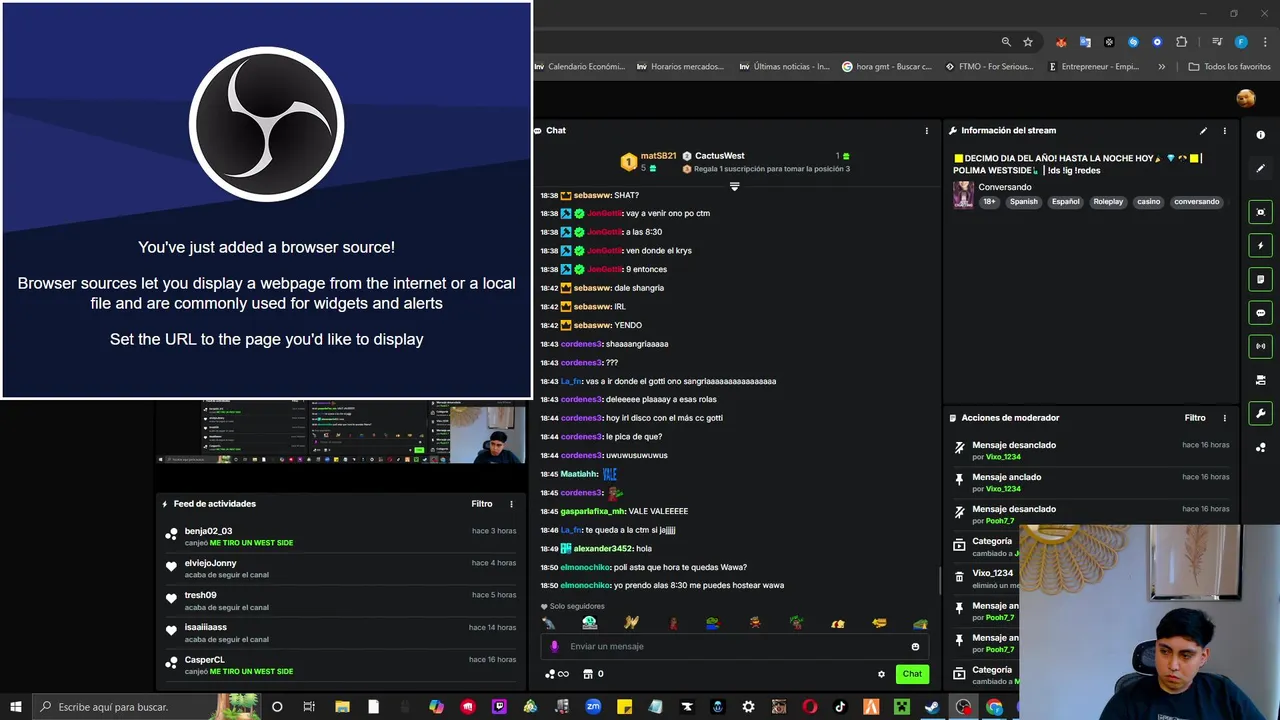Open user avatar menu at top right
This screenshot has width=1280, height=720.
[x=1245, y=98]
